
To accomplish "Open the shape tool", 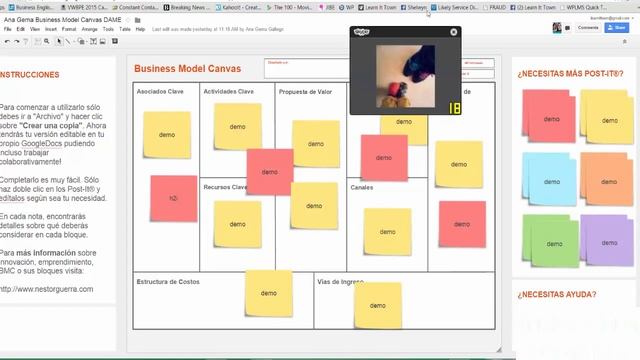I will click(x=81, y=41).
